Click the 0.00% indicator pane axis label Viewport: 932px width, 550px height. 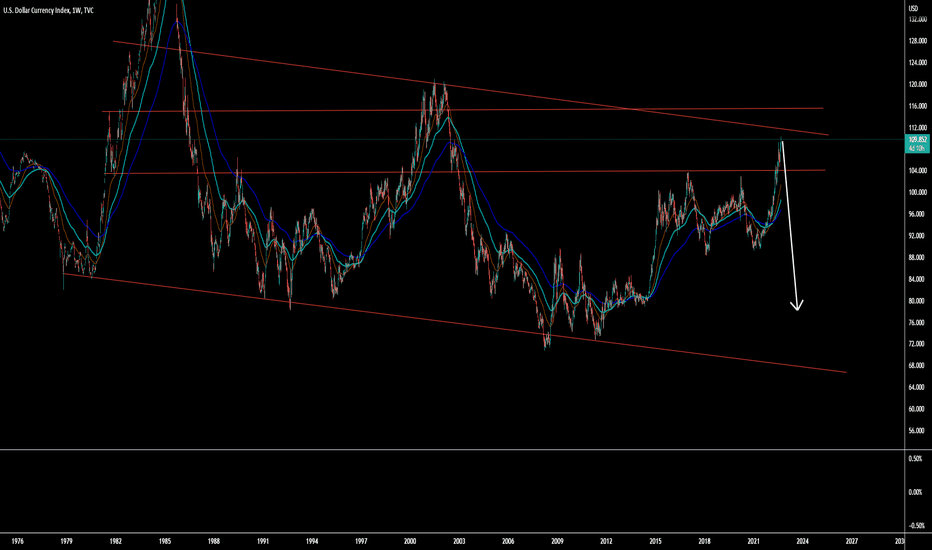pos(915,492)
